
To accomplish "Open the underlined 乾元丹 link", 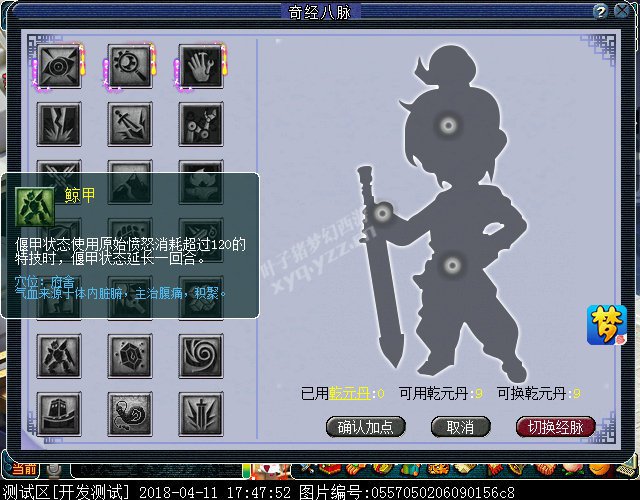I will click(349, 393).
